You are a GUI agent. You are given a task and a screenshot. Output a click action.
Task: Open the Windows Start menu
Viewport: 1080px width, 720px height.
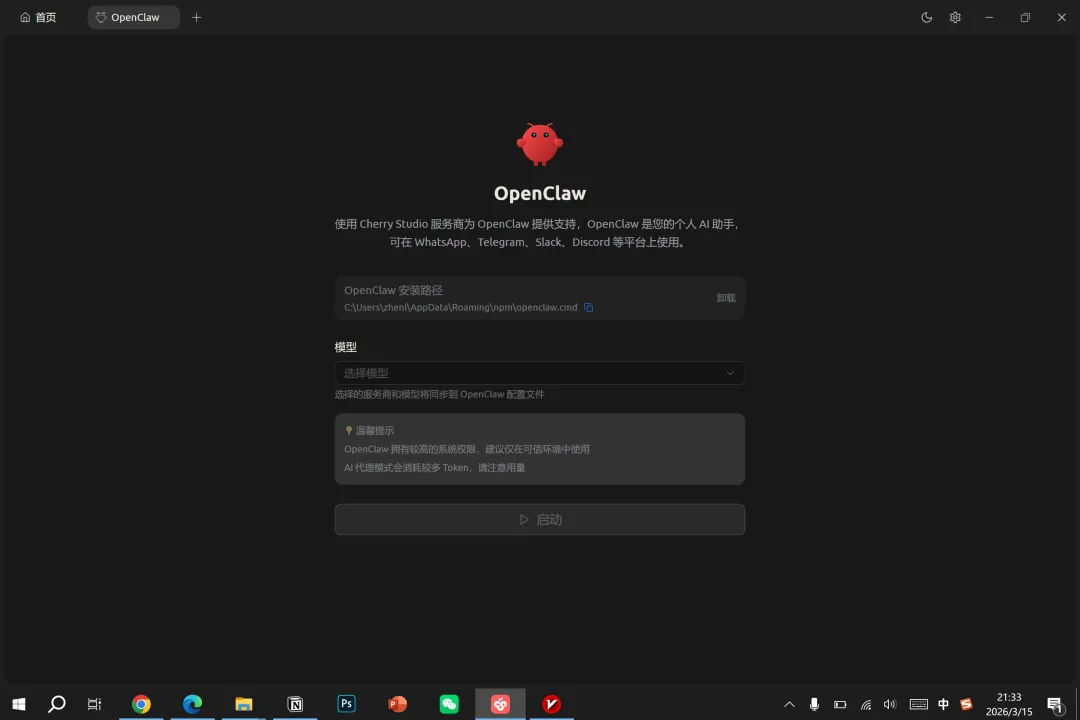point(19,703)
